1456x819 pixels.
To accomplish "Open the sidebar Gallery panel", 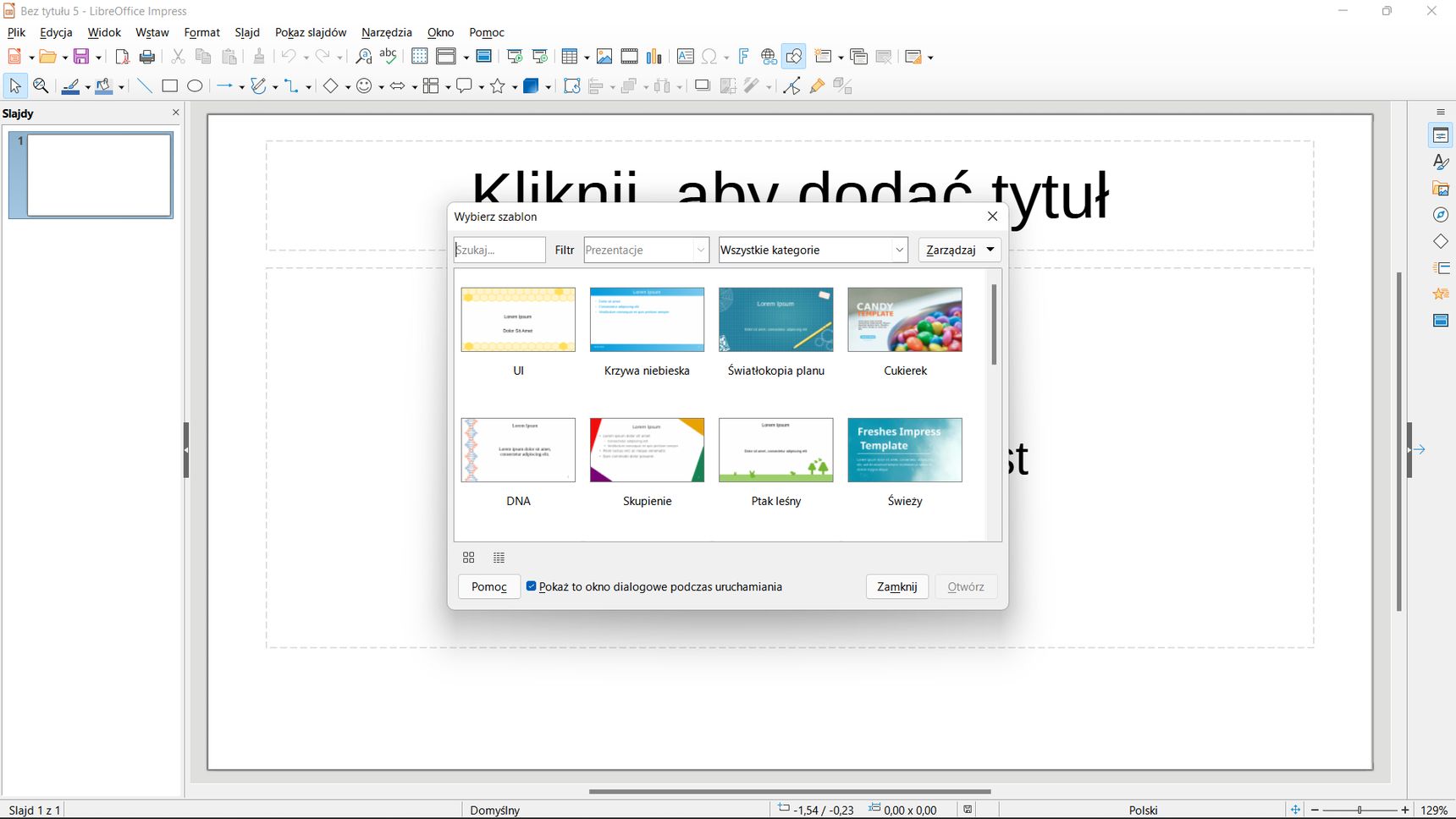I will (x=1441, y=189).
